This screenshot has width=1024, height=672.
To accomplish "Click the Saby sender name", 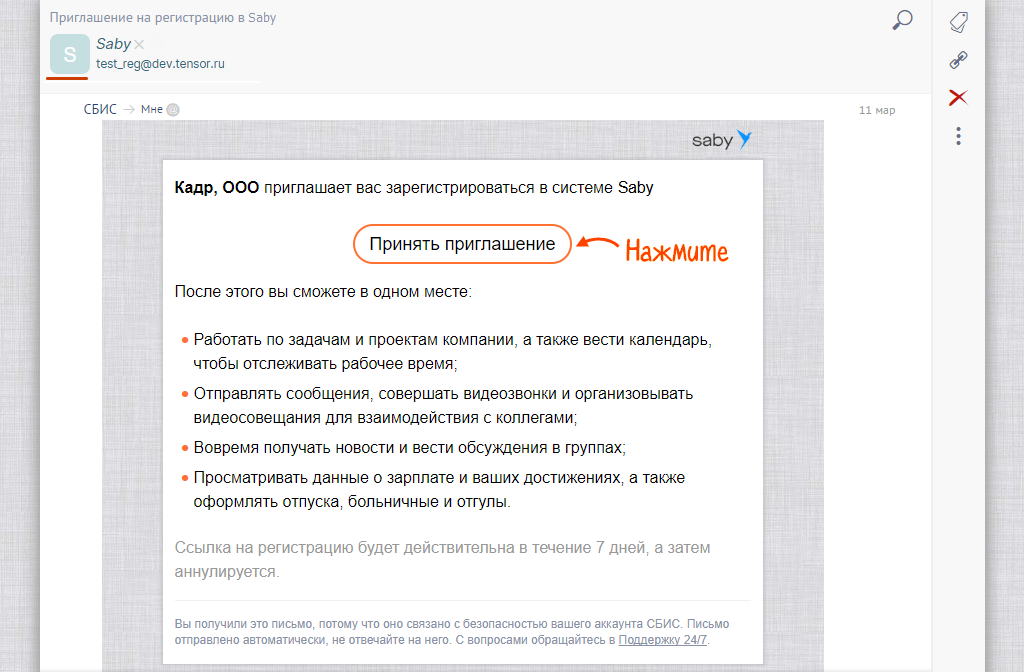I will pyautogui.click(x=113, y=44).
